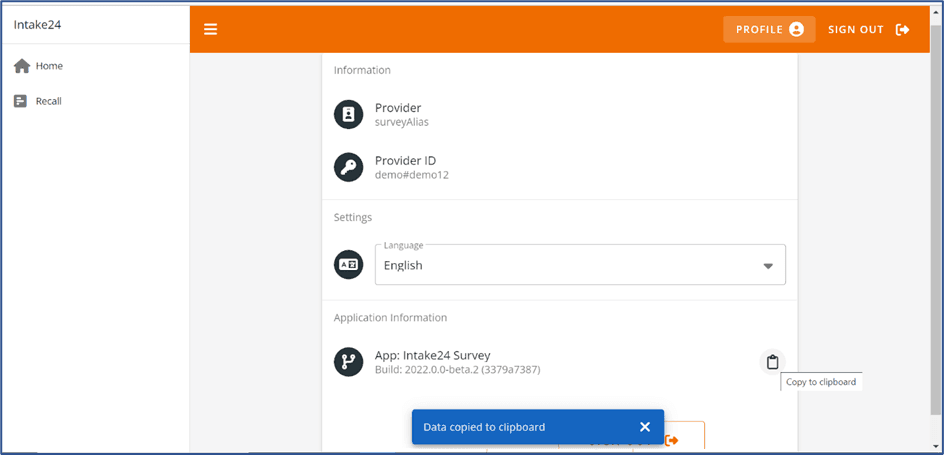Click the Provider badge icon
This screenshot has height=455, width=944.
[349, 114]
